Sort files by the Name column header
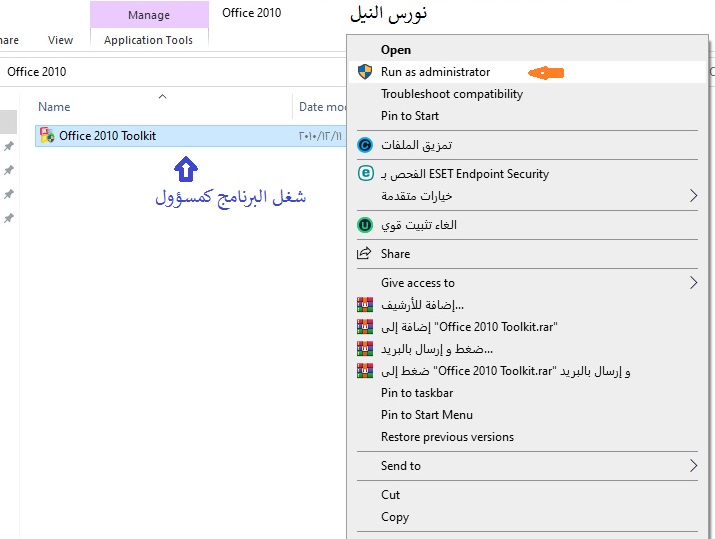Image resolution: width=715 pixels, height=539 pixels. (x=54, y=107)
